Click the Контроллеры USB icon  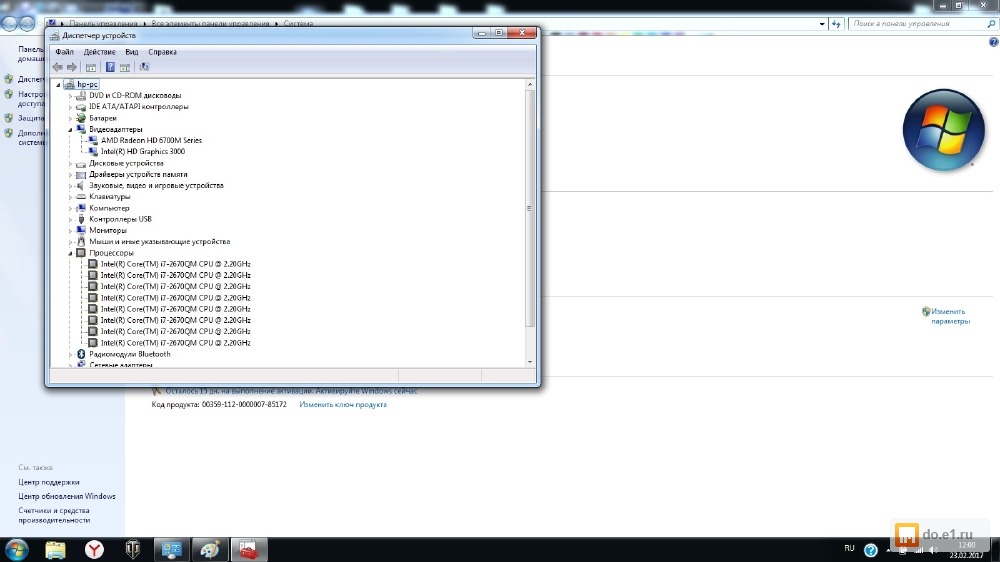81,219
